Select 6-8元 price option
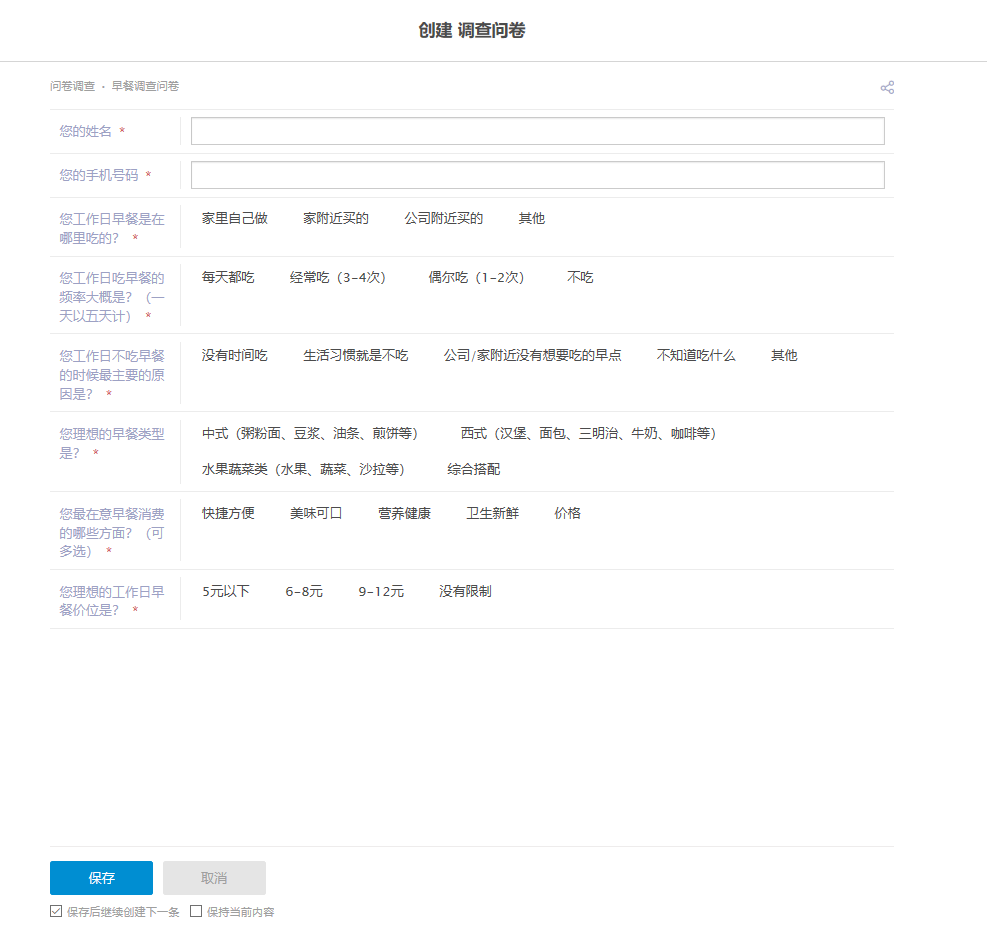Viewport: 987px width, 927px height. 304,592
